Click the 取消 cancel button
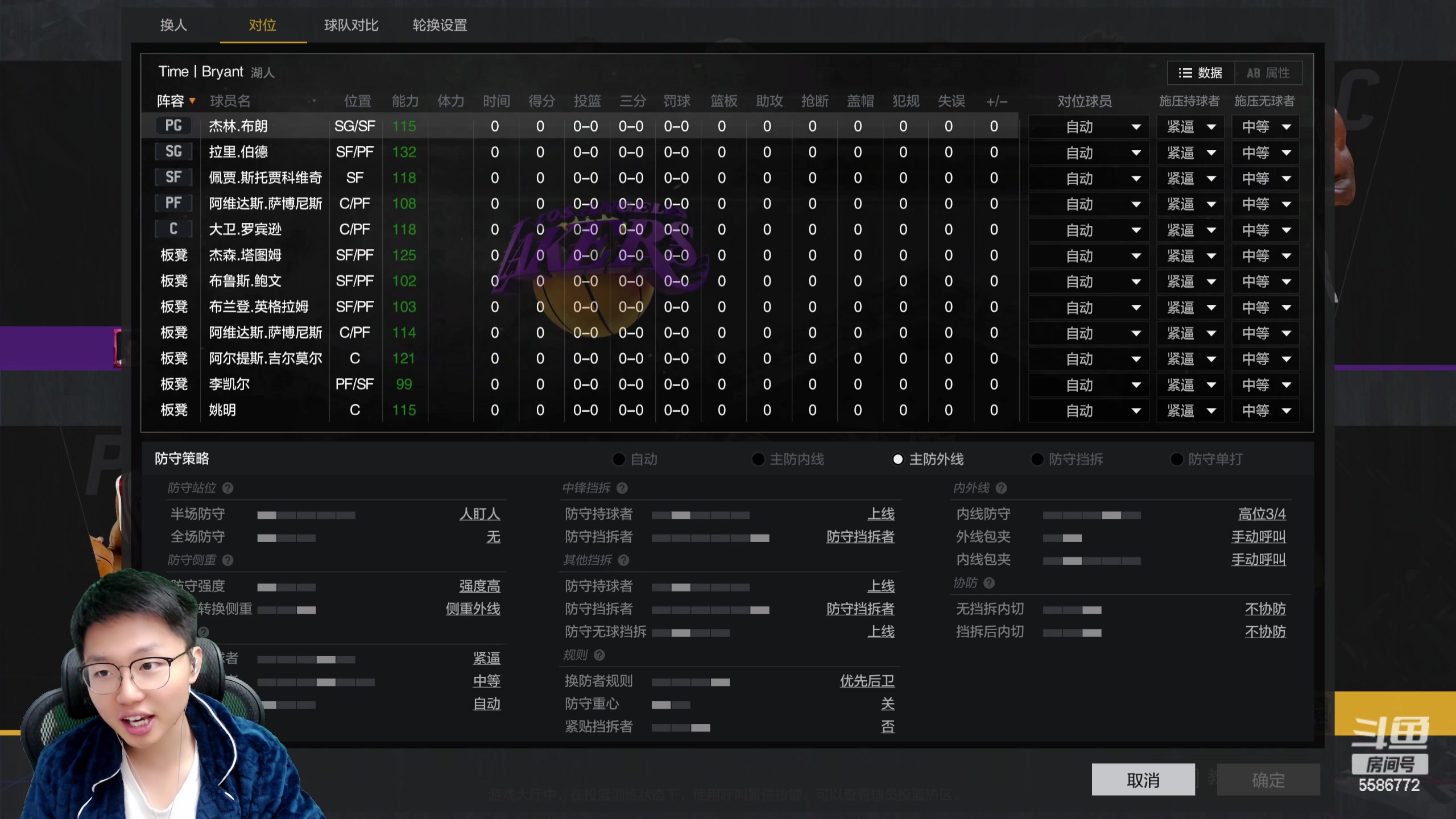Image resolution: width=1456 pixels, height=819 pixels. (1144, 780)
